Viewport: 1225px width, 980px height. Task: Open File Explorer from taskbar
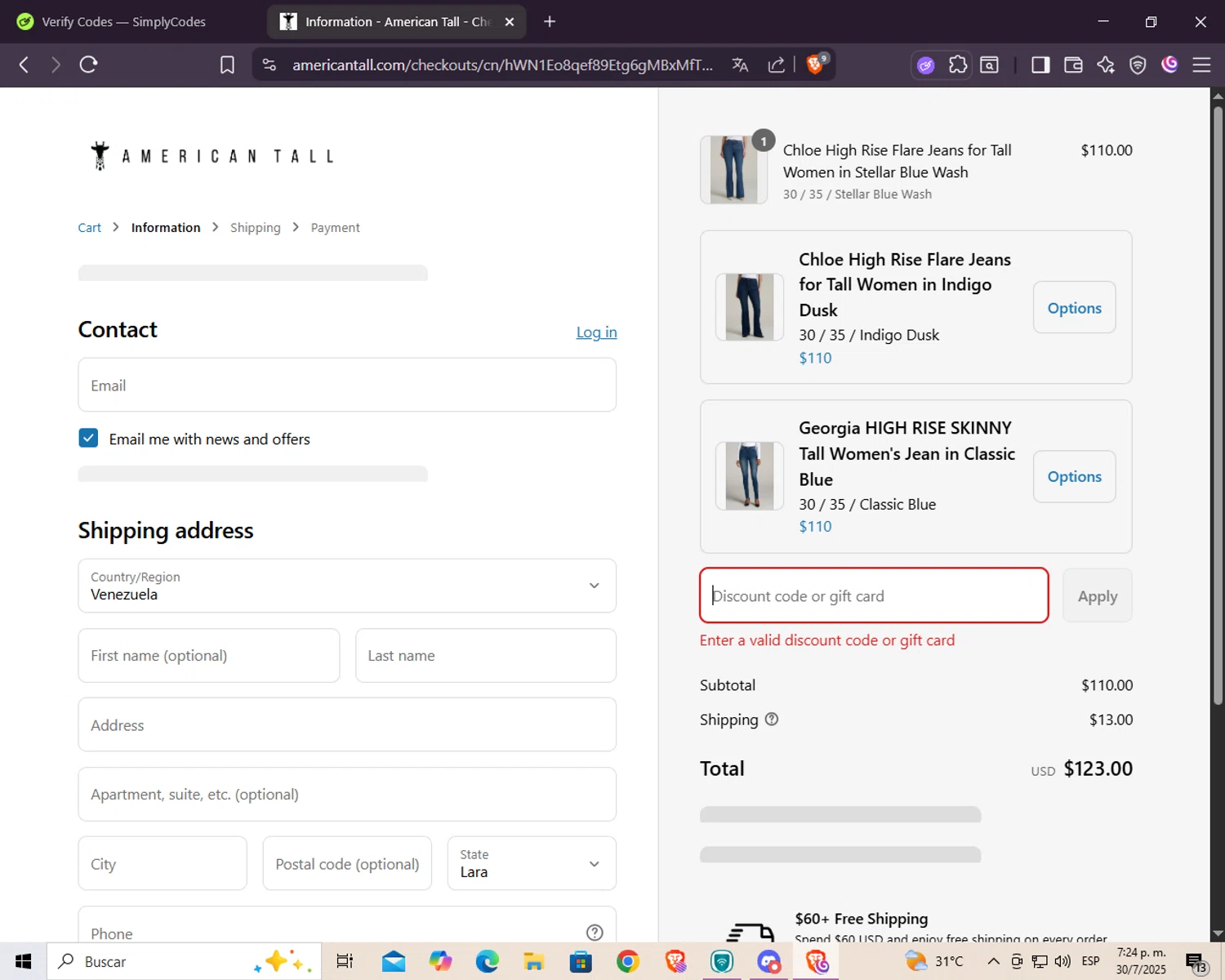534,961
